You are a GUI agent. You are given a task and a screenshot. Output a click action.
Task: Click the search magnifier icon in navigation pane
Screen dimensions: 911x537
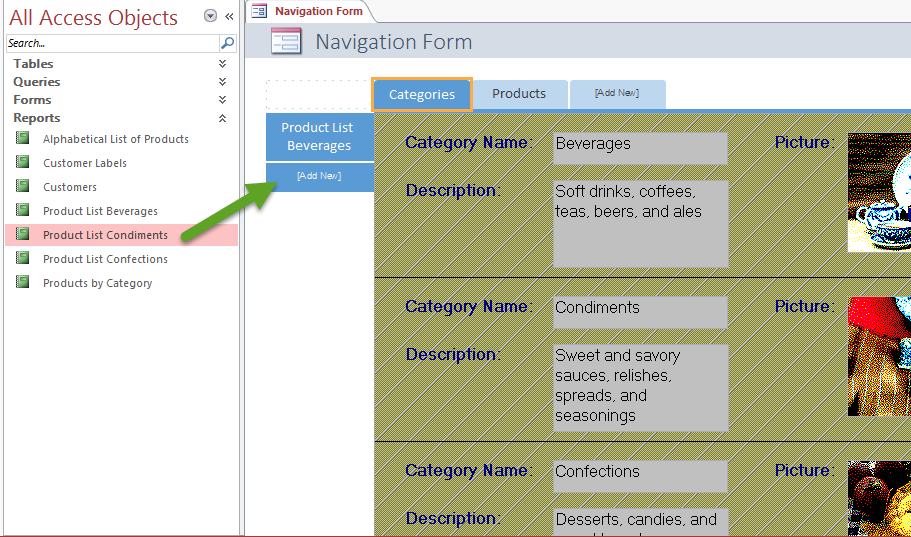pyautogui.click(x=227, y=43)
